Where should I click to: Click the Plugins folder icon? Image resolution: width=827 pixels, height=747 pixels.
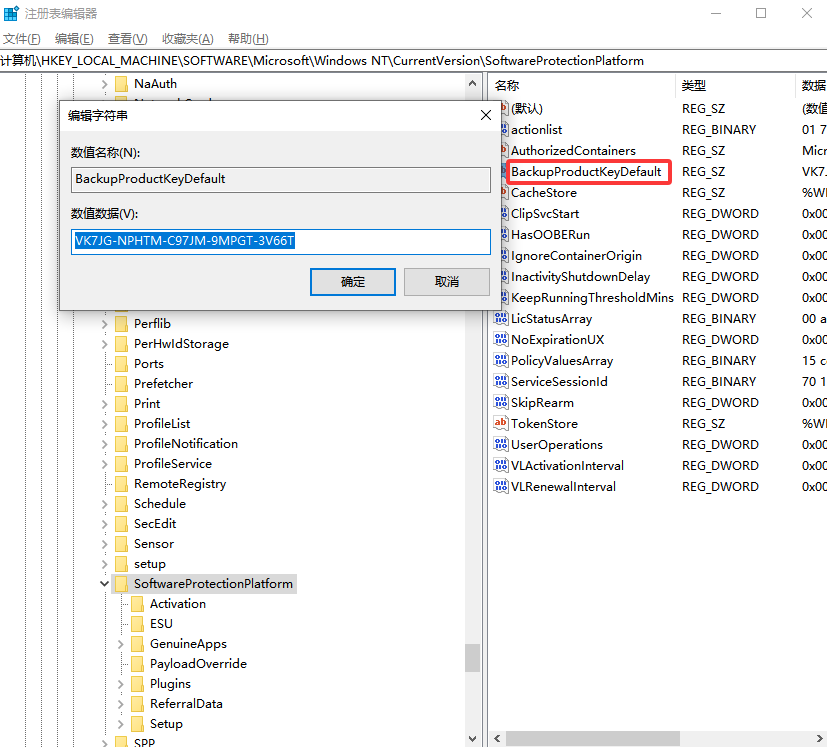(137, 684)
